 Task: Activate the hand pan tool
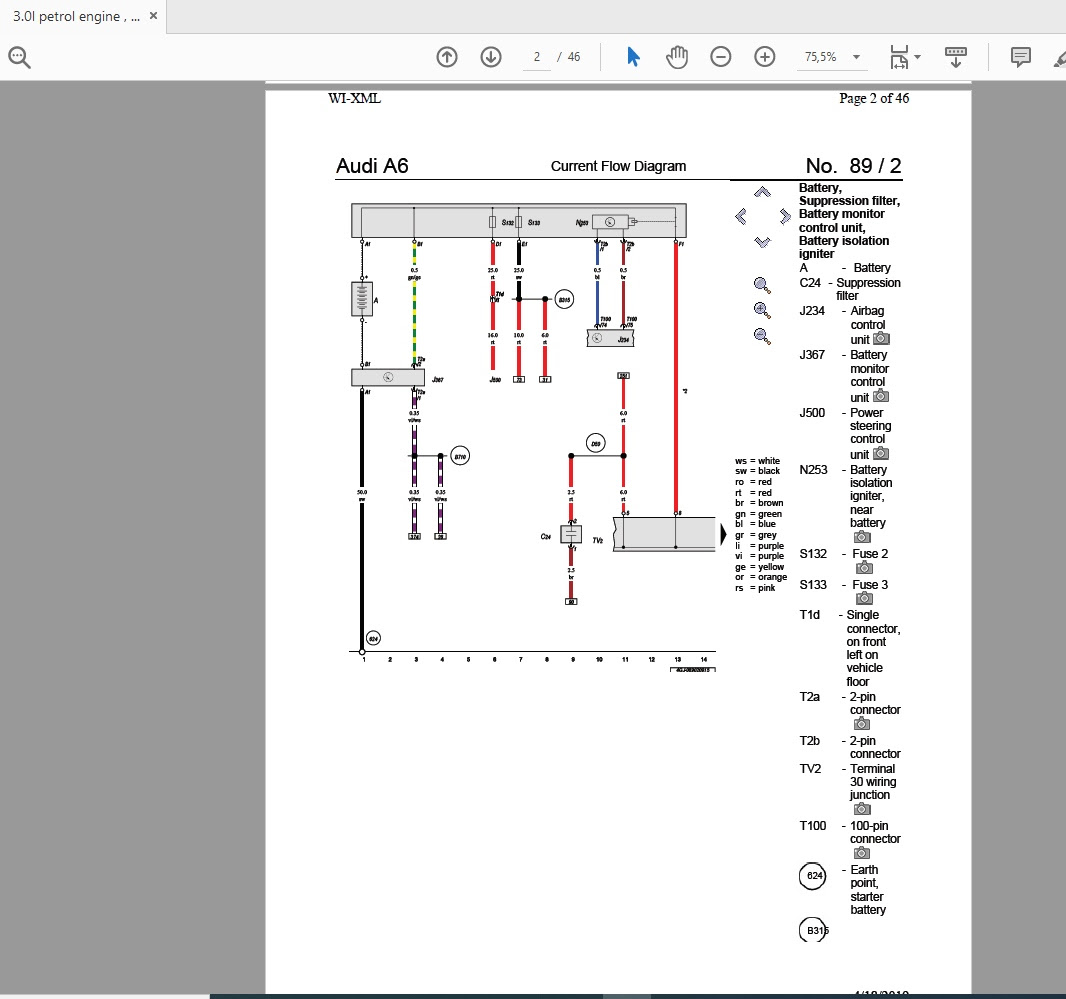click(677, 57)
